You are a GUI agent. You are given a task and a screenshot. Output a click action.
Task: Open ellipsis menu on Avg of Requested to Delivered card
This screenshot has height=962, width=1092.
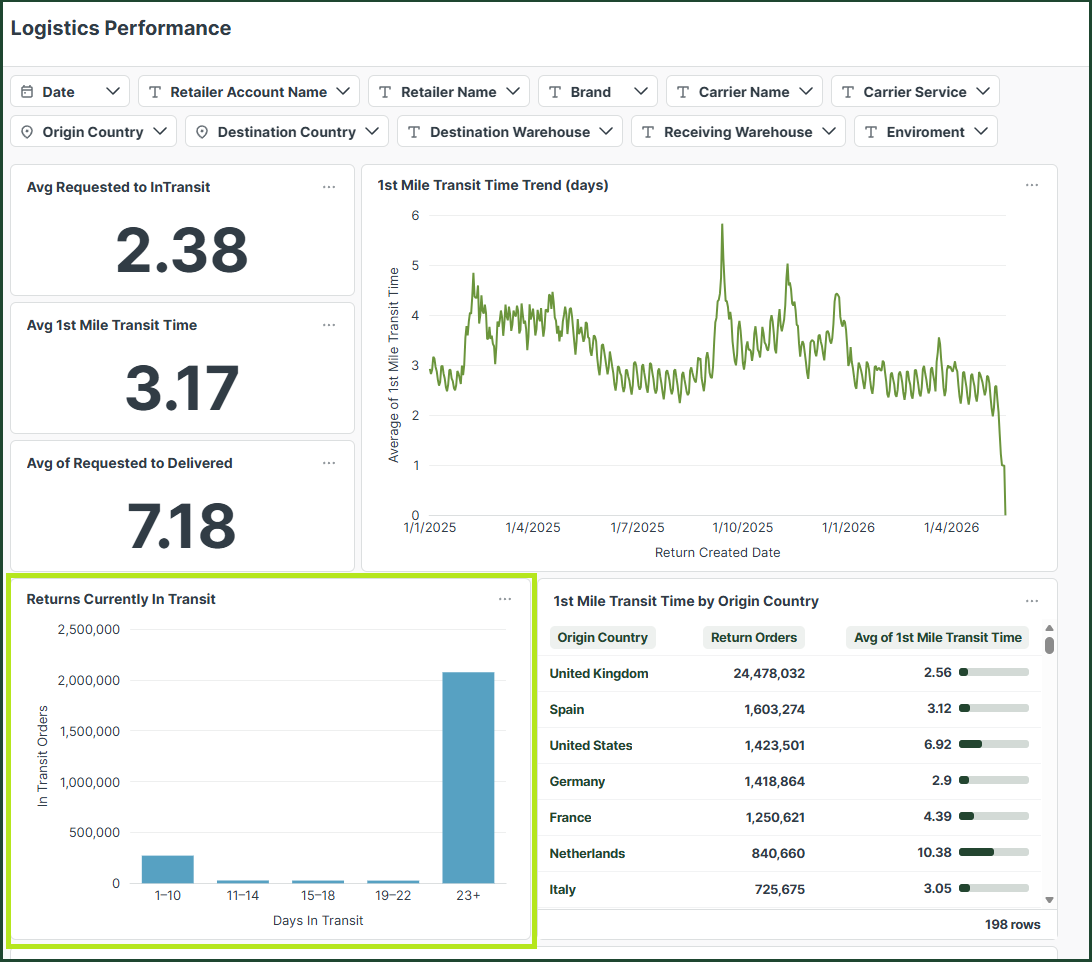click(x=329, y=463)
